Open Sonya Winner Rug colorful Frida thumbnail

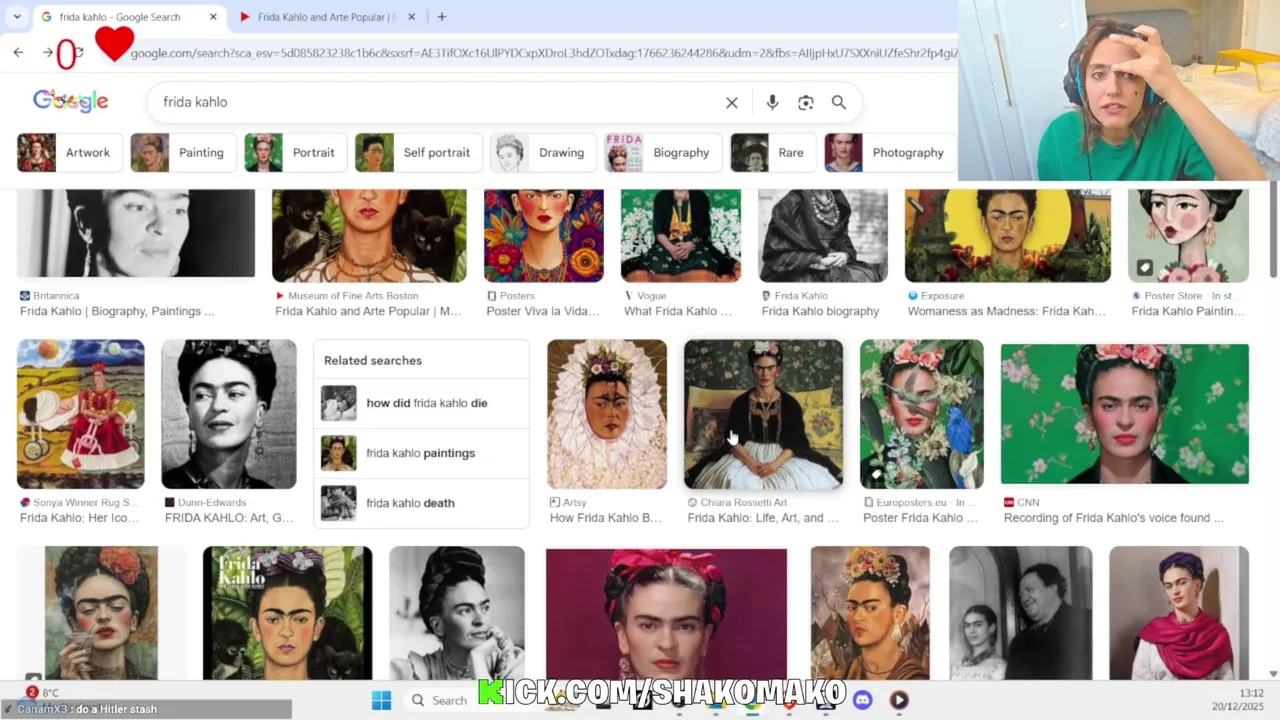(81, 414)
